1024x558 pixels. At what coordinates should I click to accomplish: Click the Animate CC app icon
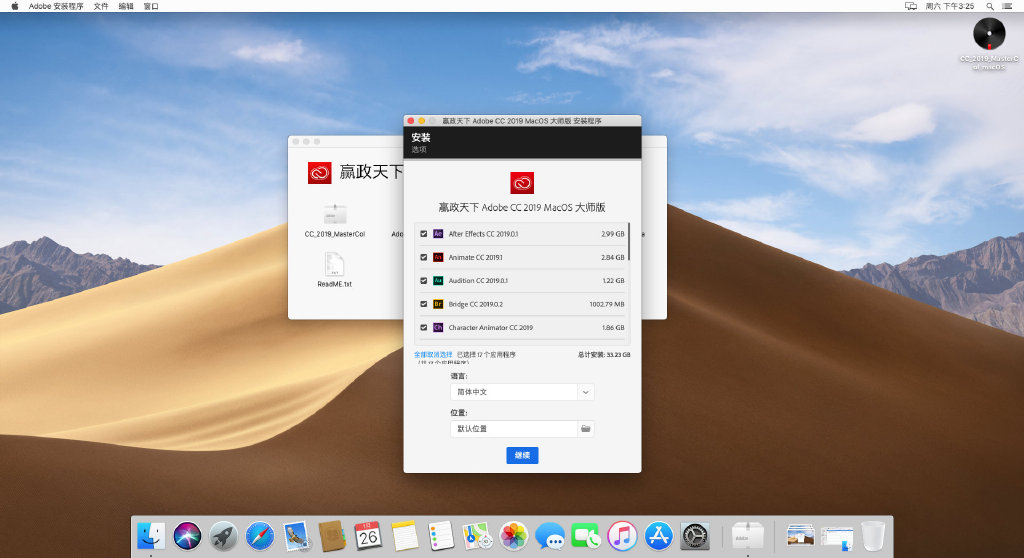pos(438,257)
